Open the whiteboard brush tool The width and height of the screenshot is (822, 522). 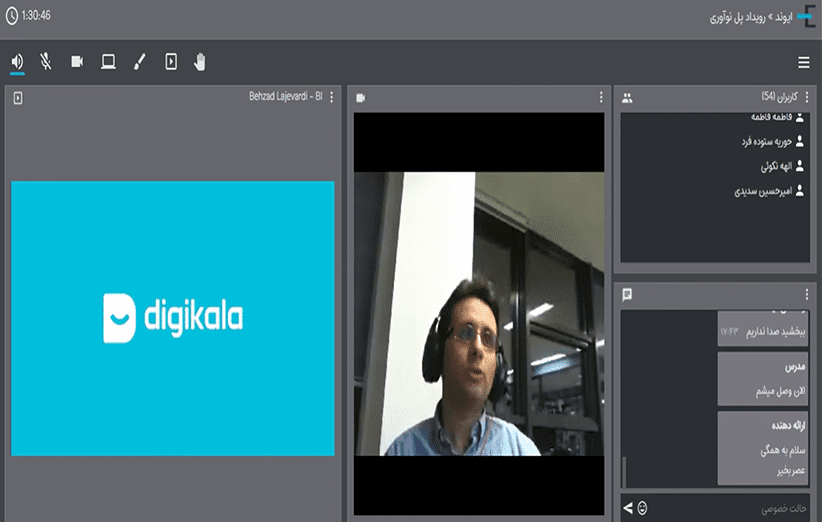click(x=139, y=62)
